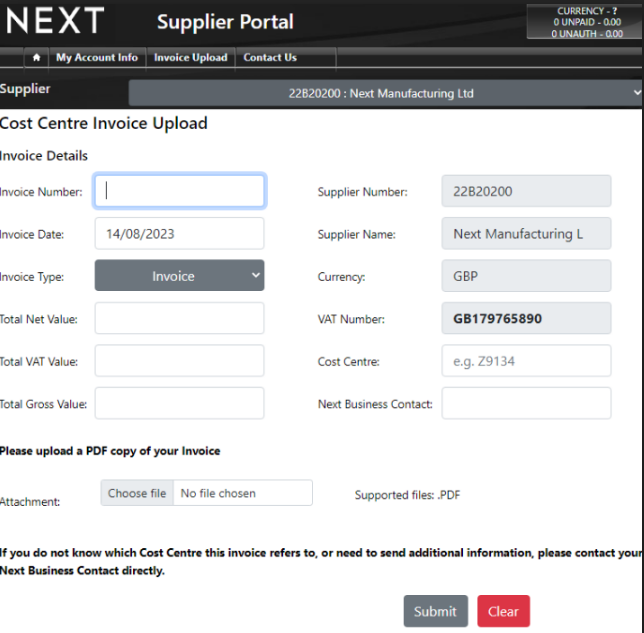Focus the Total Net Value field
Screen dimensions: 644x633
pyautogui.click(x=180, y=319)
